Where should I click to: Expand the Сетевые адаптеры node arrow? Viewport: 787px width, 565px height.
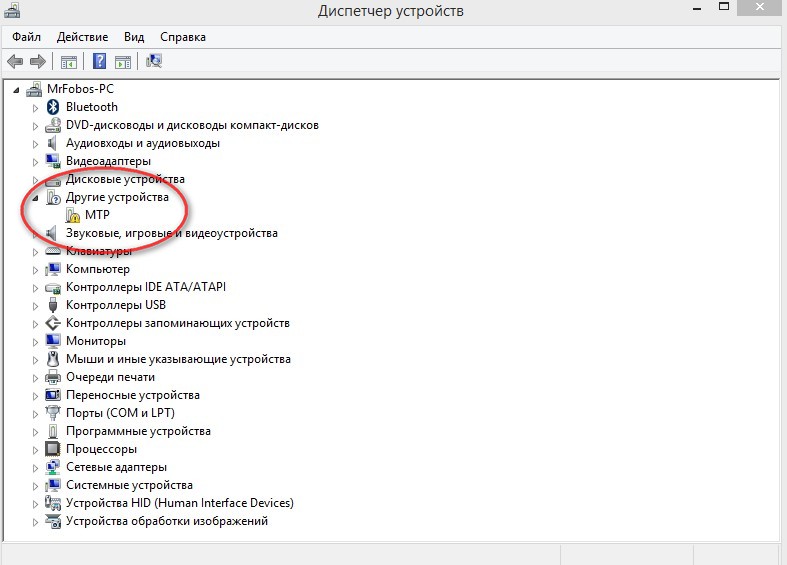coord(35,468)
